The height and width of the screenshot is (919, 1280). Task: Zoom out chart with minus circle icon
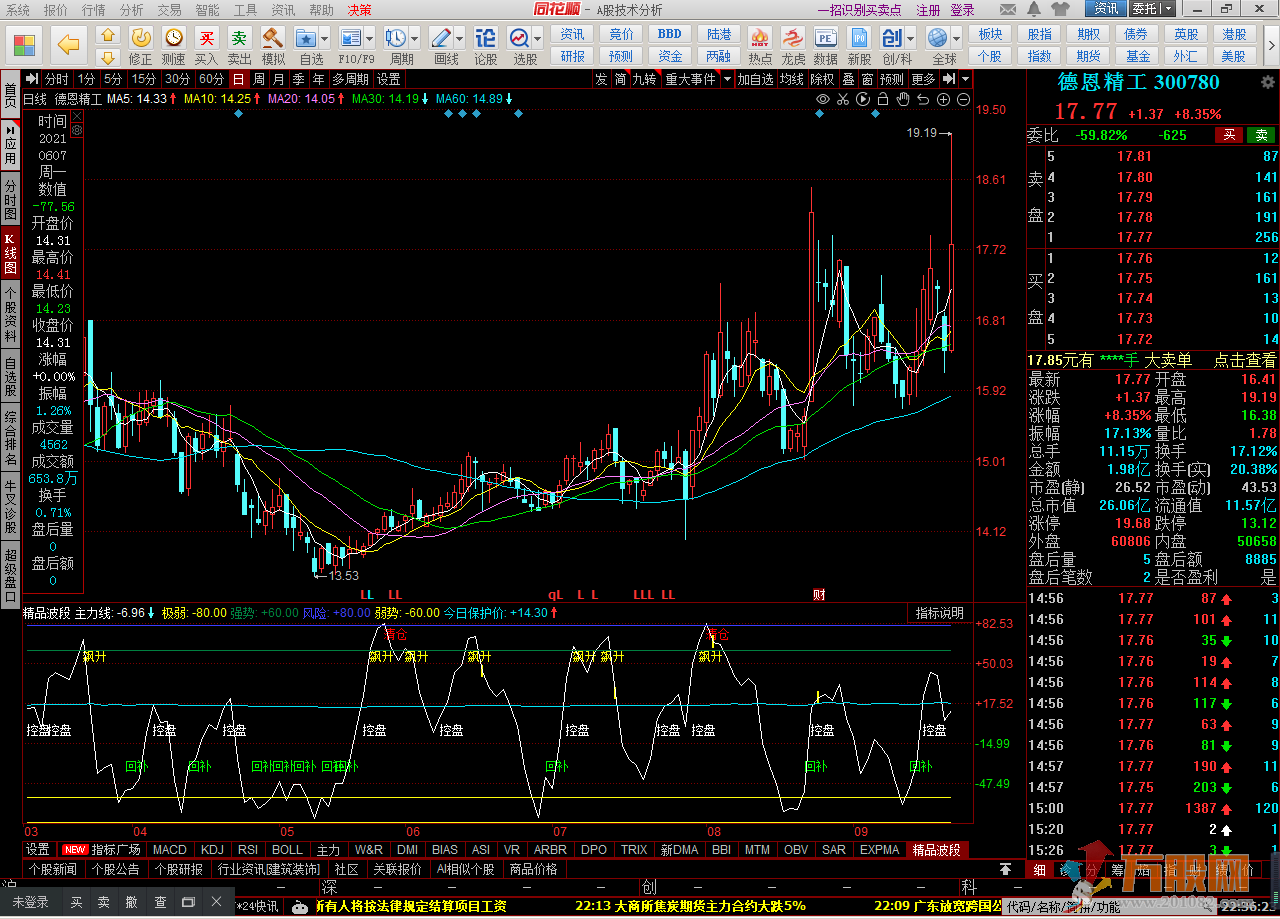click(964, 99)
